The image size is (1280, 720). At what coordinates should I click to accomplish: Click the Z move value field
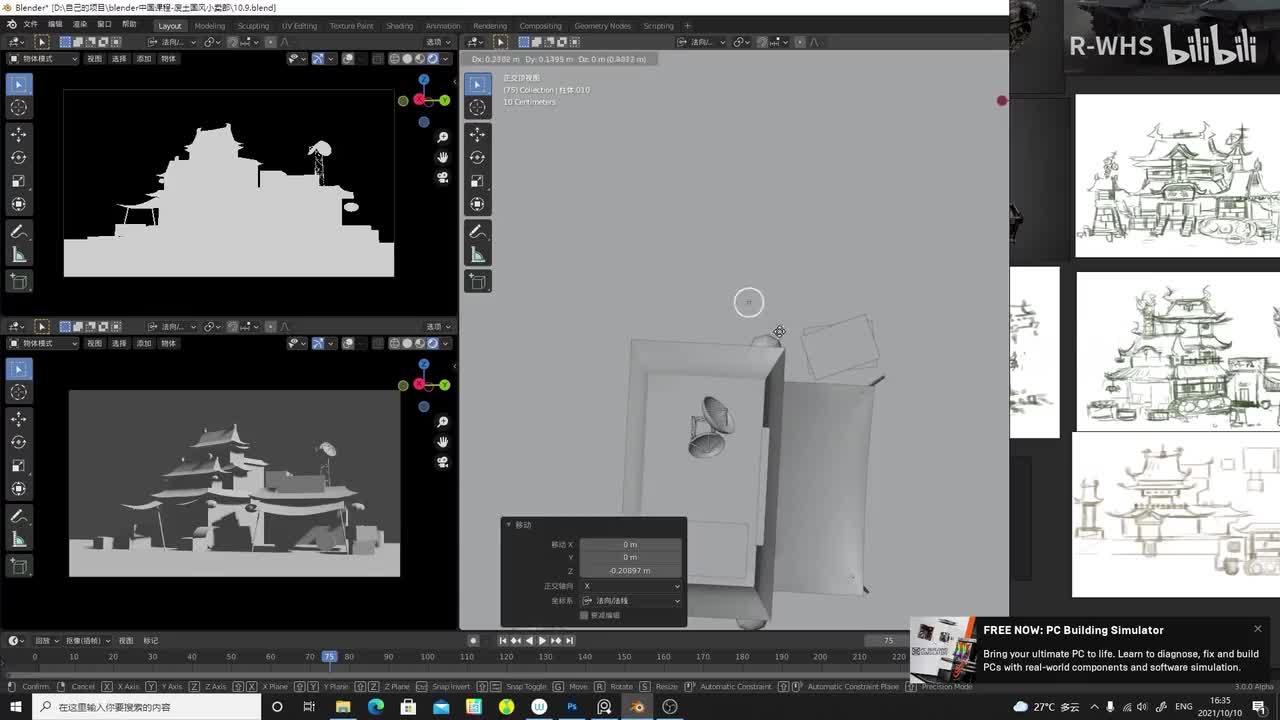631,570
